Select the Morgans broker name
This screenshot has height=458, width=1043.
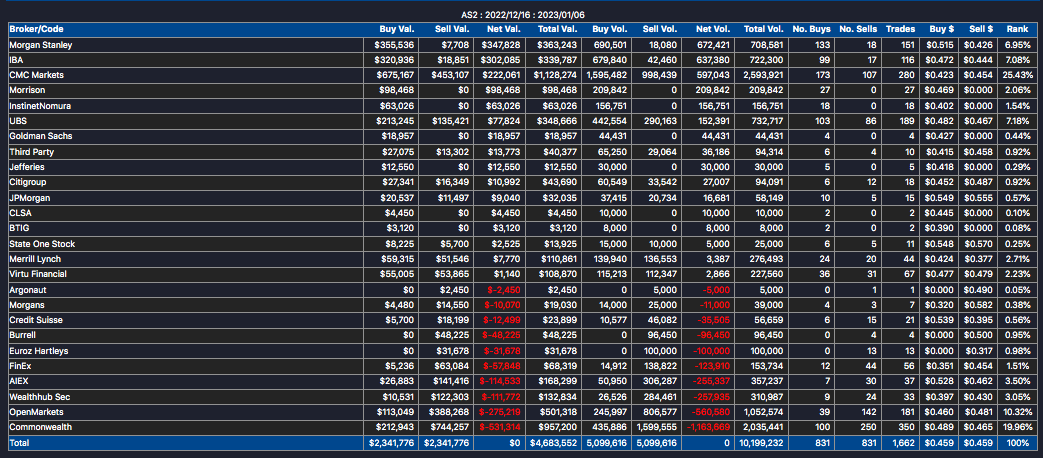point(26,304)
